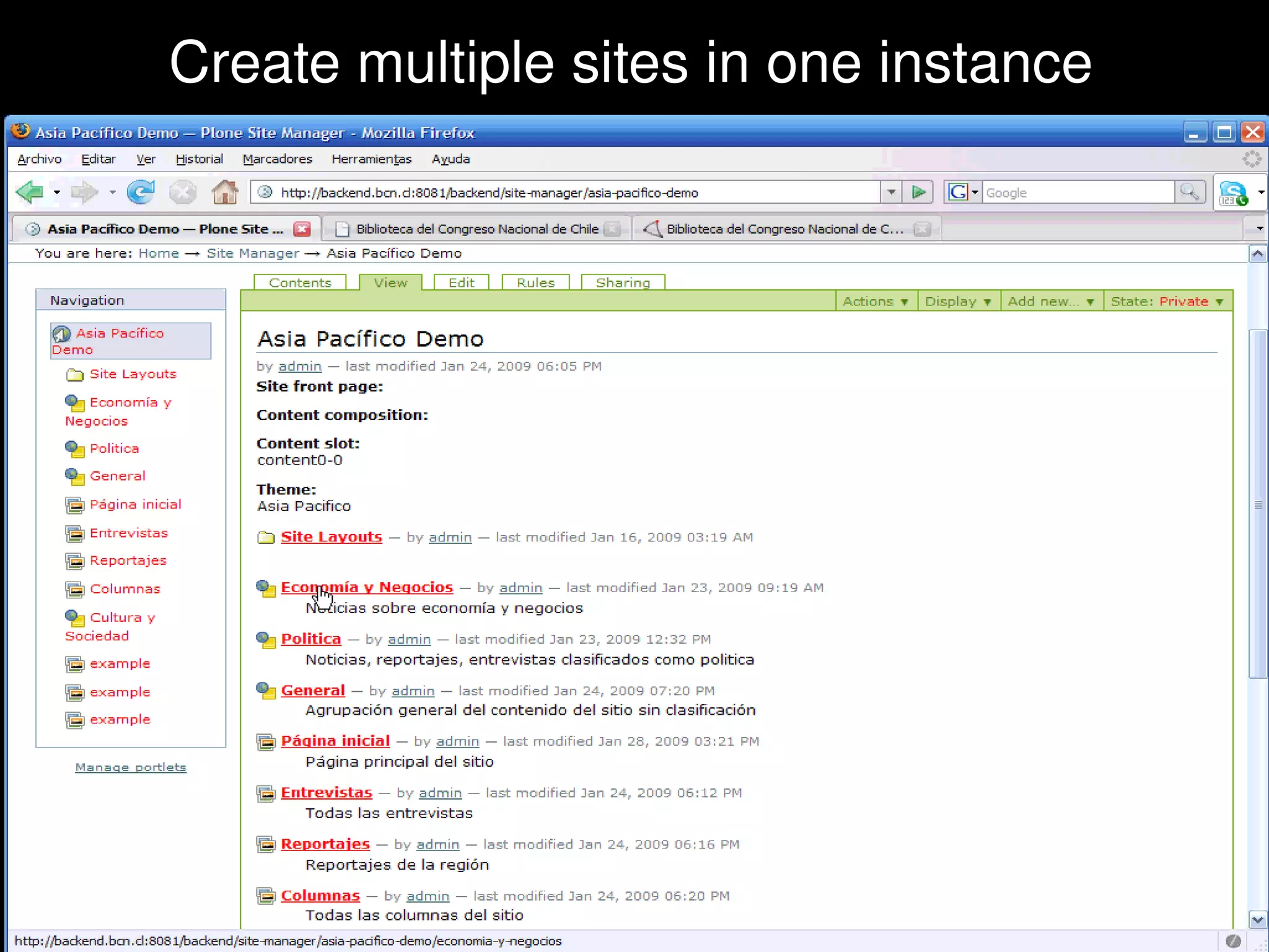Viewport: 1269px width, 952px height.
Task: Click the Economía y Negocios icon in Navigation
Action: (75, 403)
